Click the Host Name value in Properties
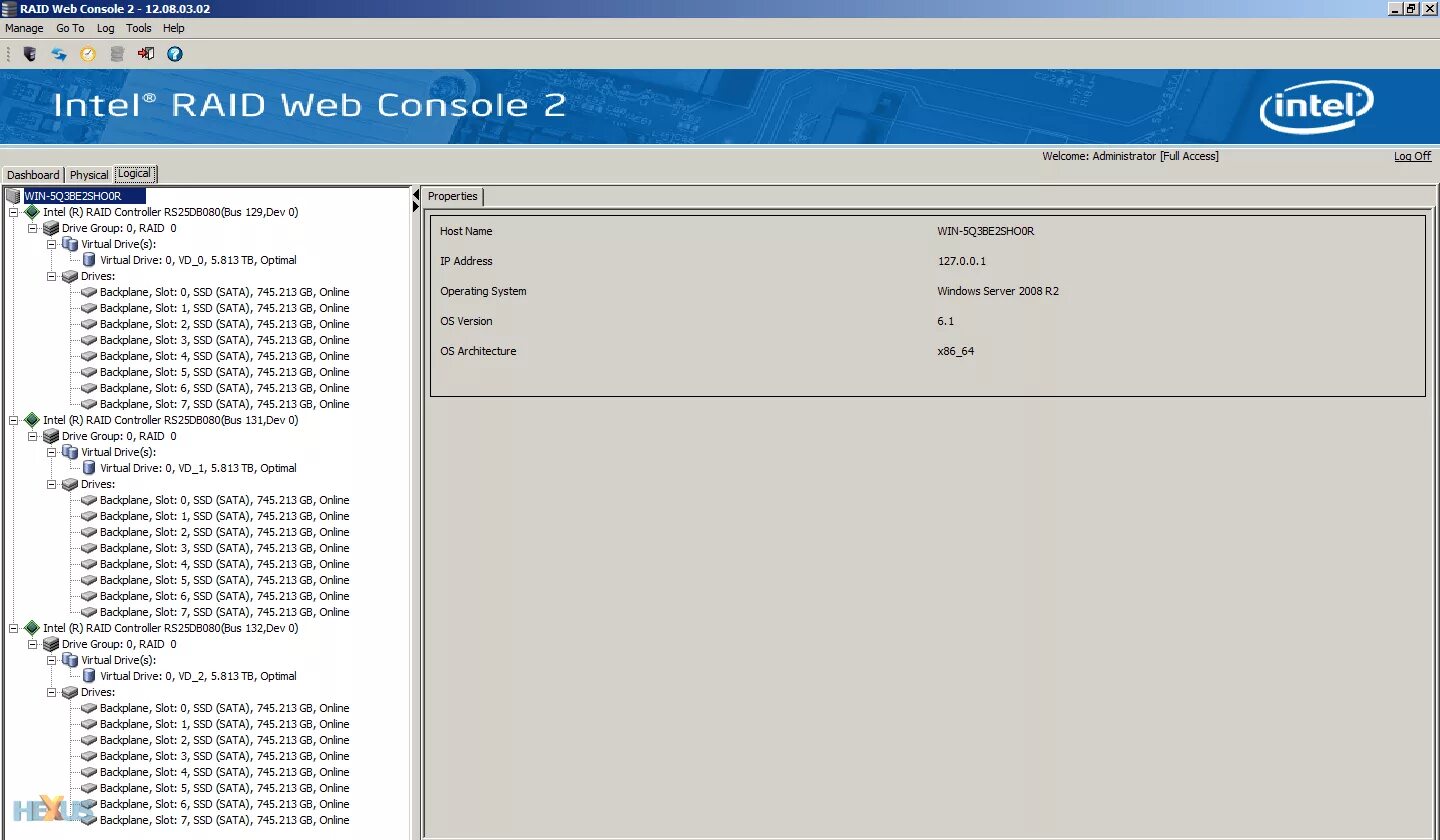 coord(985,231)
